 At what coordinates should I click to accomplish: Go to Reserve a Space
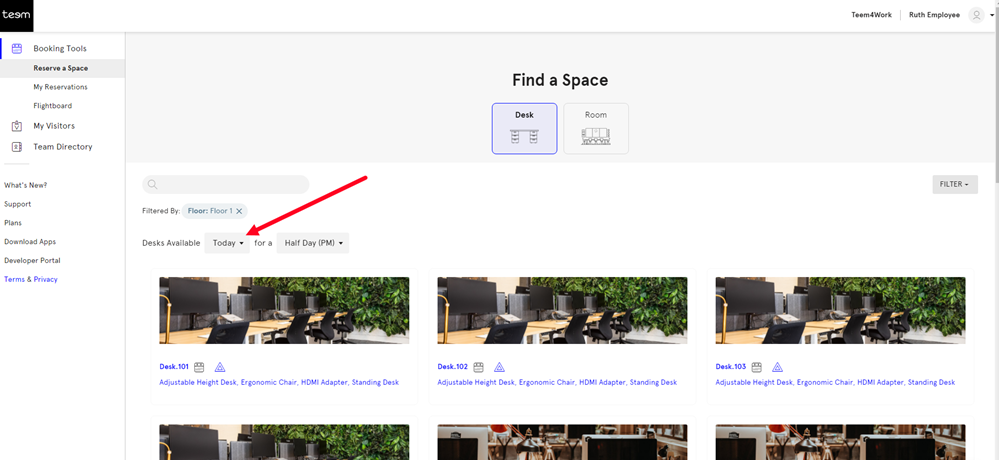(61, 68)
